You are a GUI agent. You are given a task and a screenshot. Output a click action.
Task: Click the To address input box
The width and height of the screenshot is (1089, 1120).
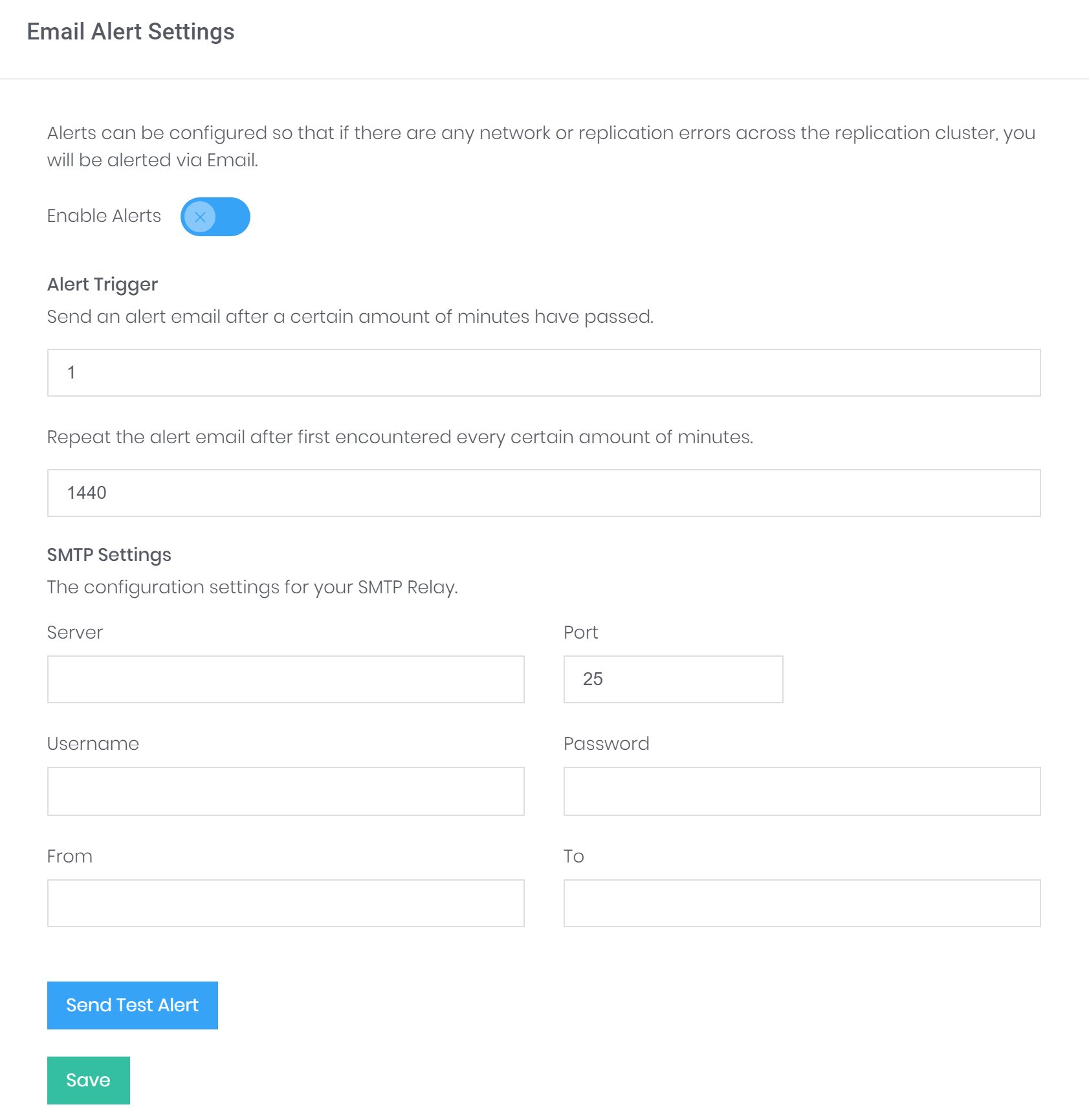[x=802, y=903]
